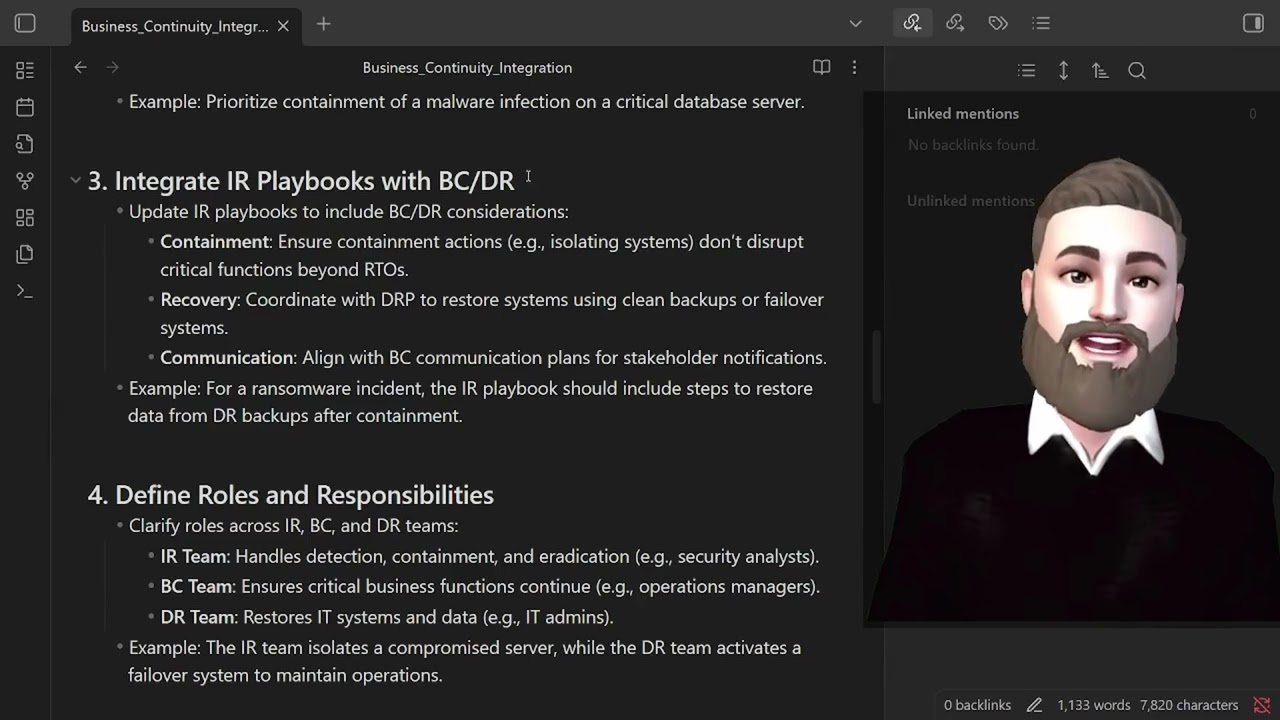Click the '1,133 words' status item
The height and width of the screenshot is (720, 1280).
click(x=1094, y=705)
